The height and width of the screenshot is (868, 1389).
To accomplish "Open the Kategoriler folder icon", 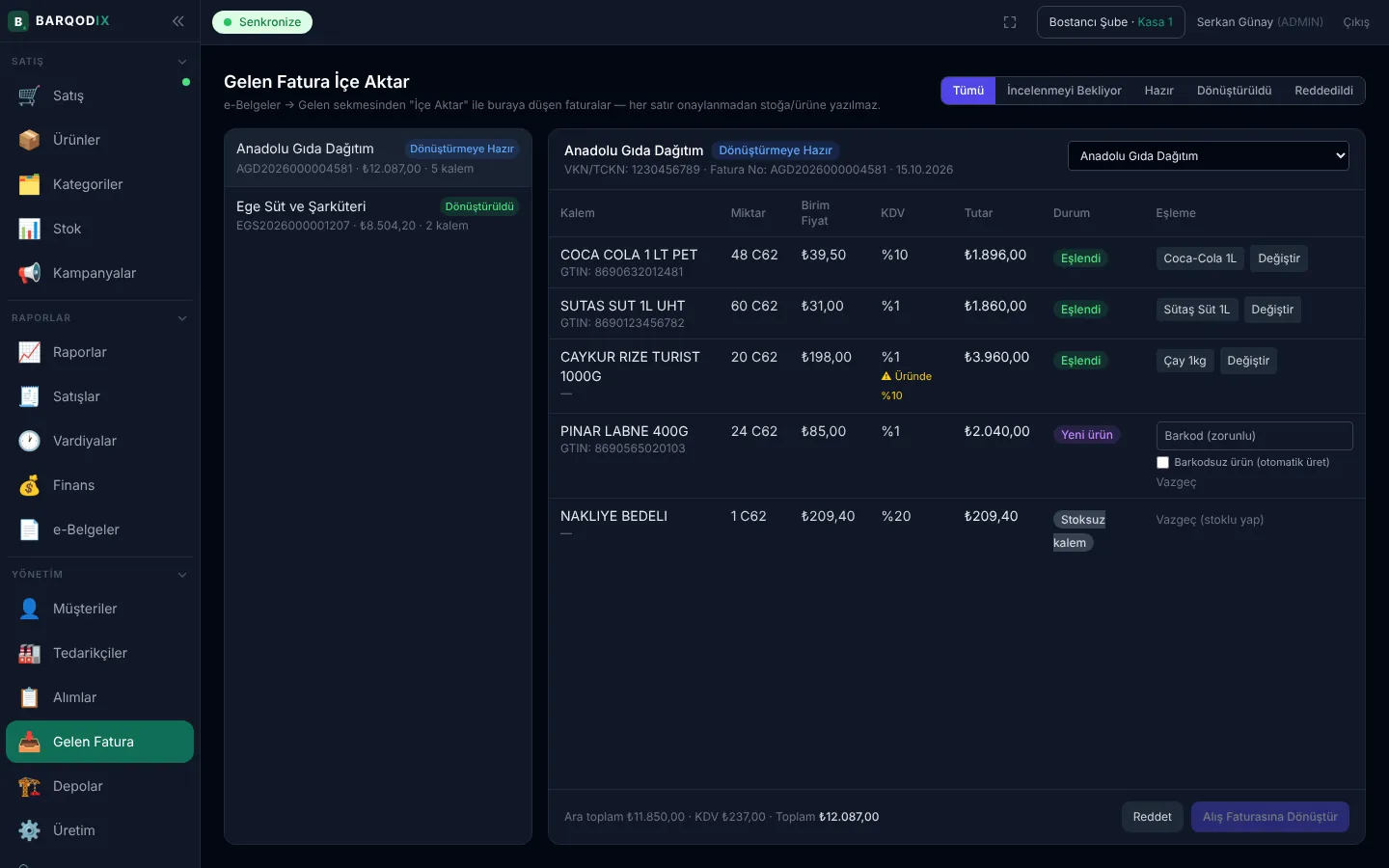I will click(29, 184).
